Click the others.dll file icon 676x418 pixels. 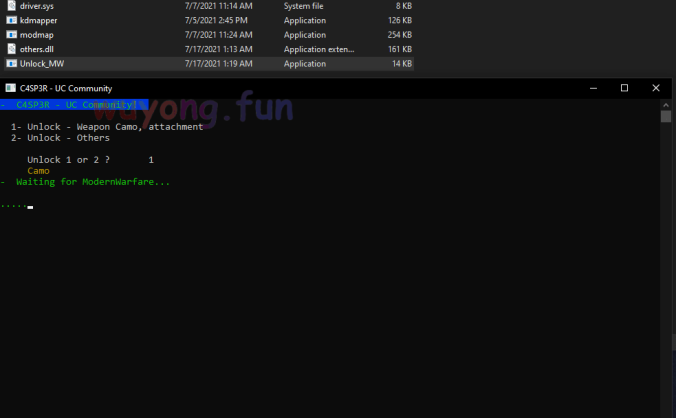click(x=11, y=48)
